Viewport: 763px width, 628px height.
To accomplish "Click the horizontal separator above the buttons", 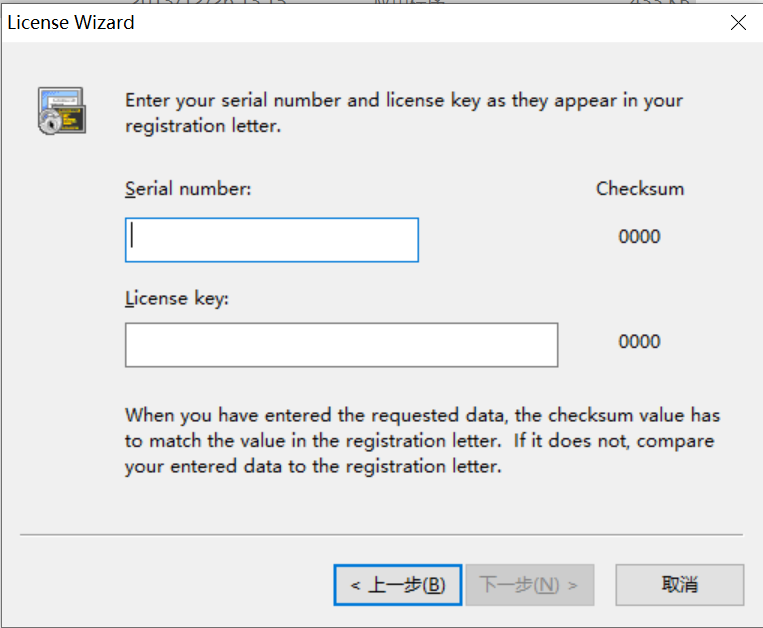I will [381, 535].
